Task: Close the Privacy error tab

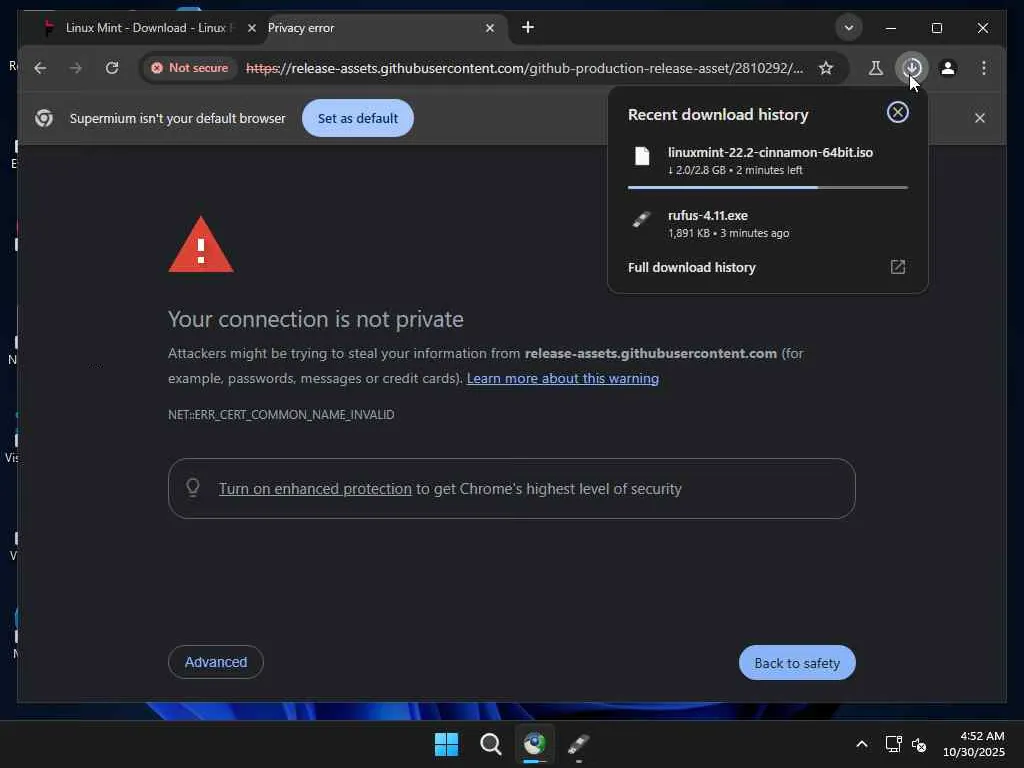Action: click(490, 28)
